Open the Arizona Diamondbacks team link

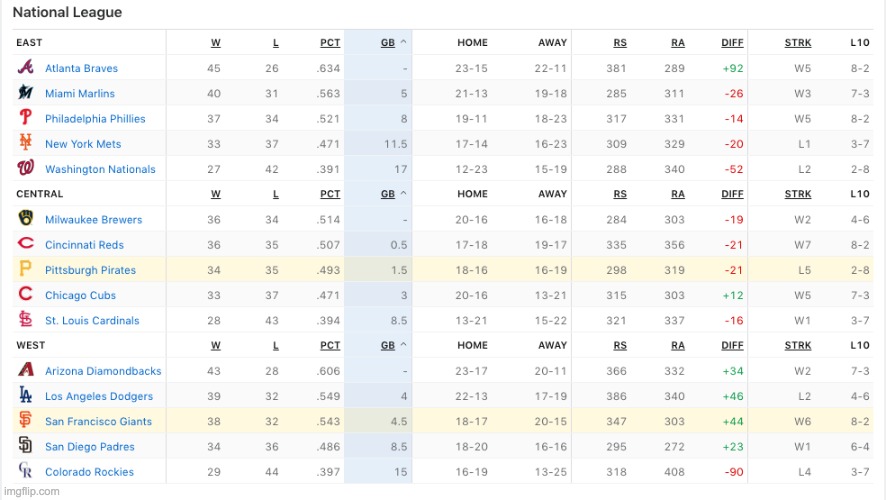click(103, 371)
